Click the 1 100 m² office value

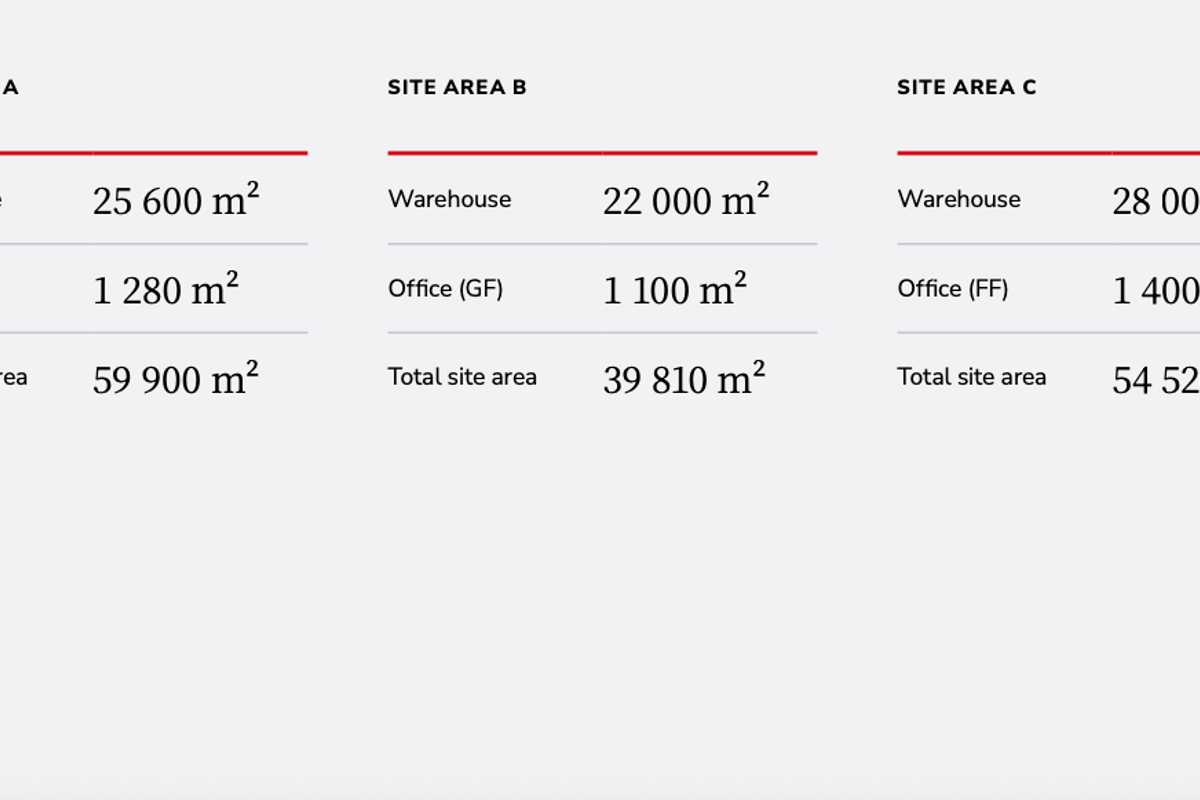pos(675,290)
